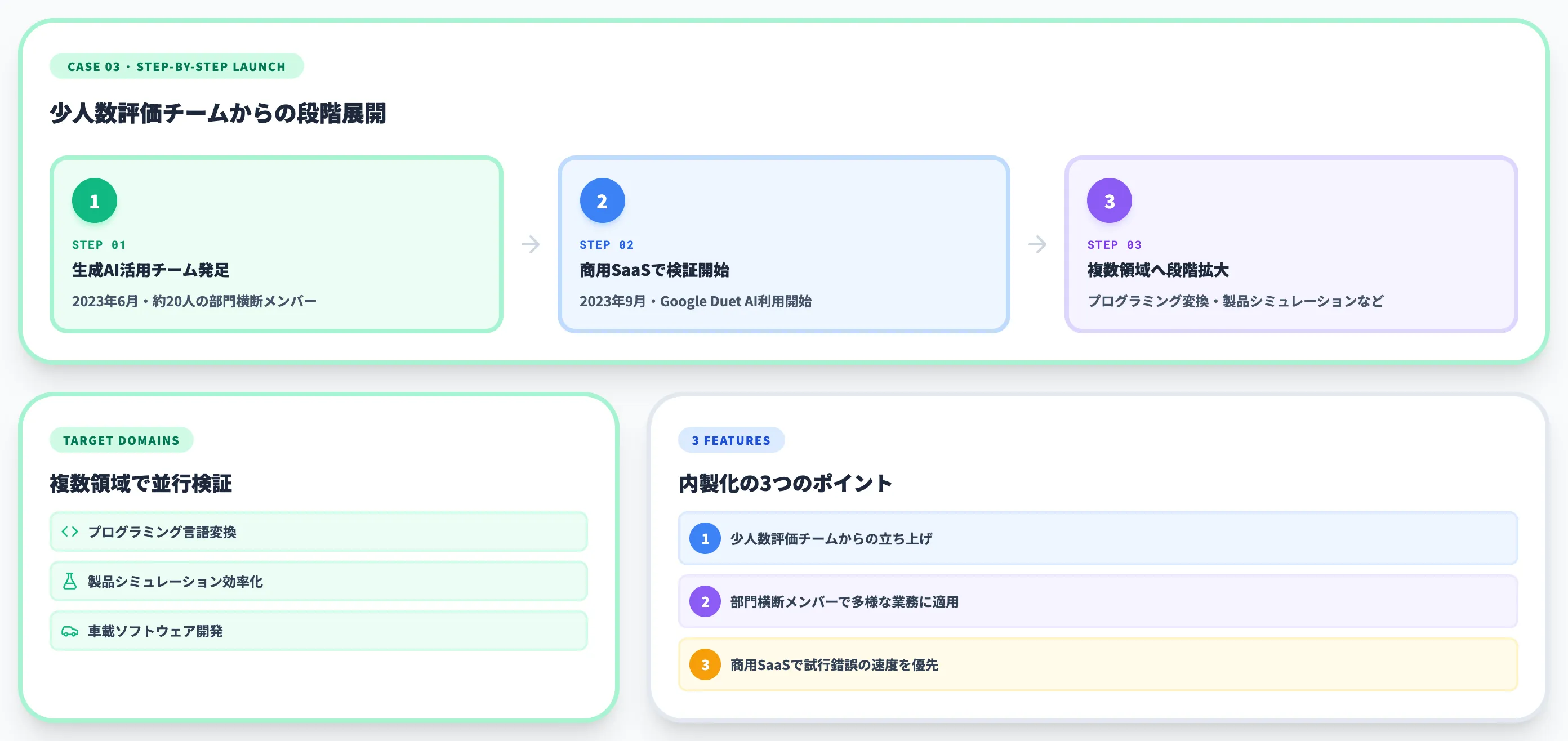Click the purple step 3 circle badge
This screenshot has width=1568, height=741.
pos(1110,200)
